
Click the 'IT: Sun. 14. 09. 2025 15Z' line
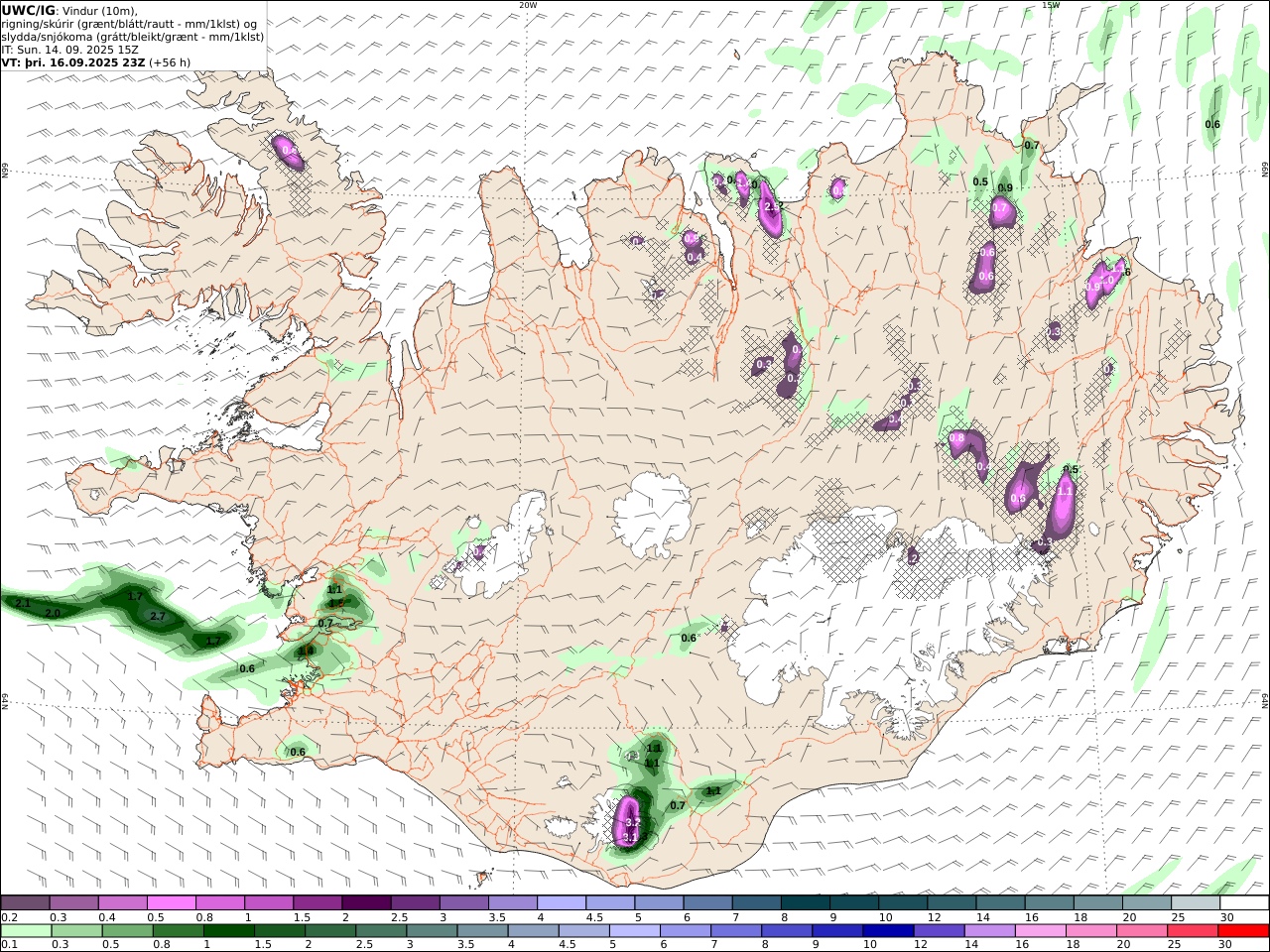coord(70,50)
